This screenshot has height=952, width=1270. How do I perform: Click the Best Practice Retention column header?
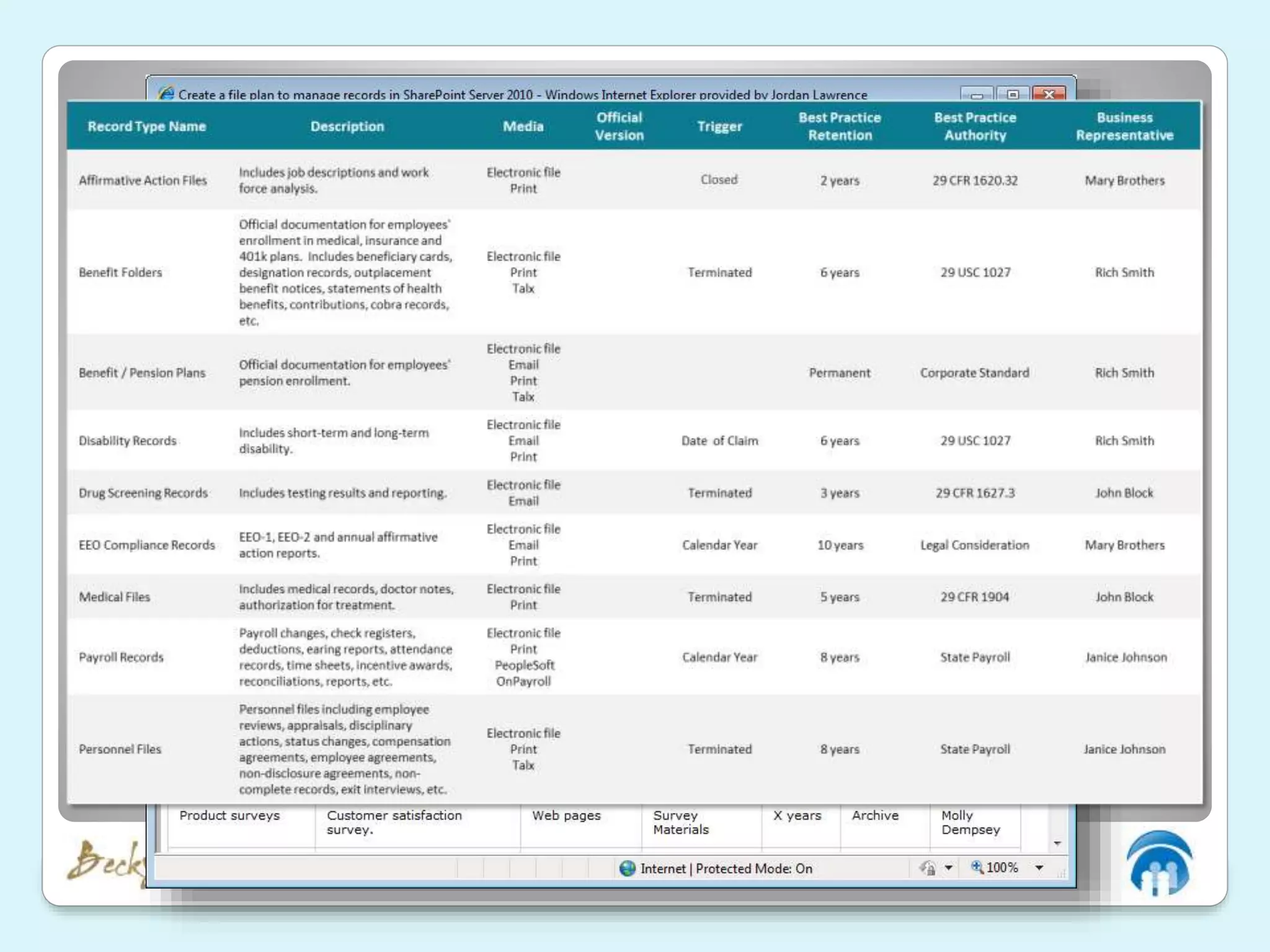point(840,126)
